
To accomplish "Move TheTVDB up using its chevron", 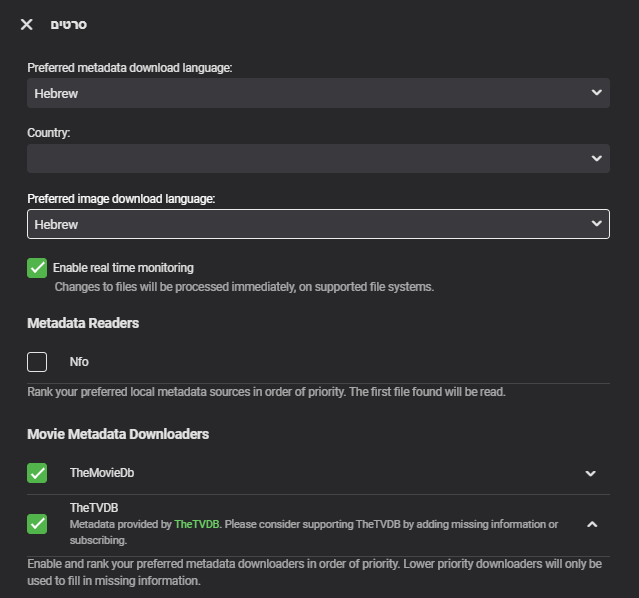I will click(591, 524).
